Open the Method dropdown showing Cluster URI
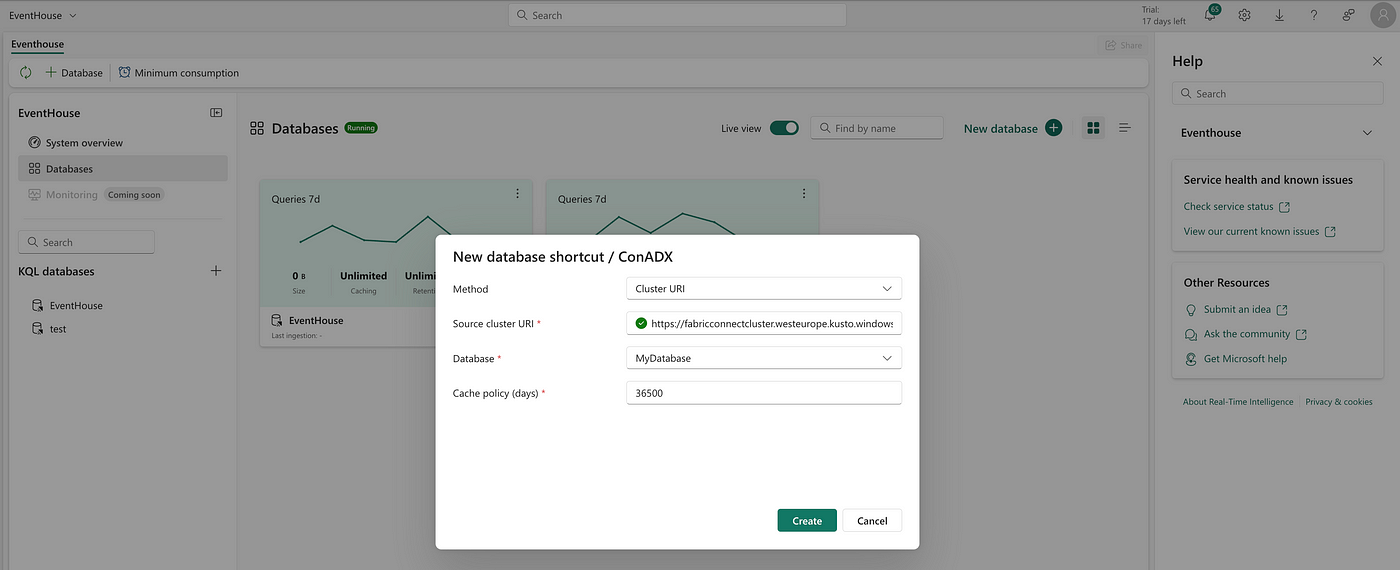The width and height of the screenshot is (1400, 570). click(764, 288)
